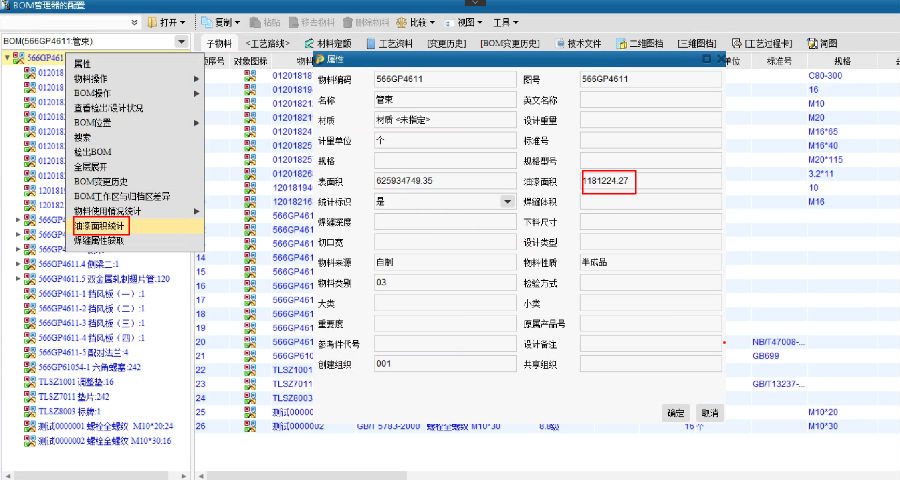Collapse the 566GP4611 root tree node
Screen dimensions: 900x480
pos(8,58)
